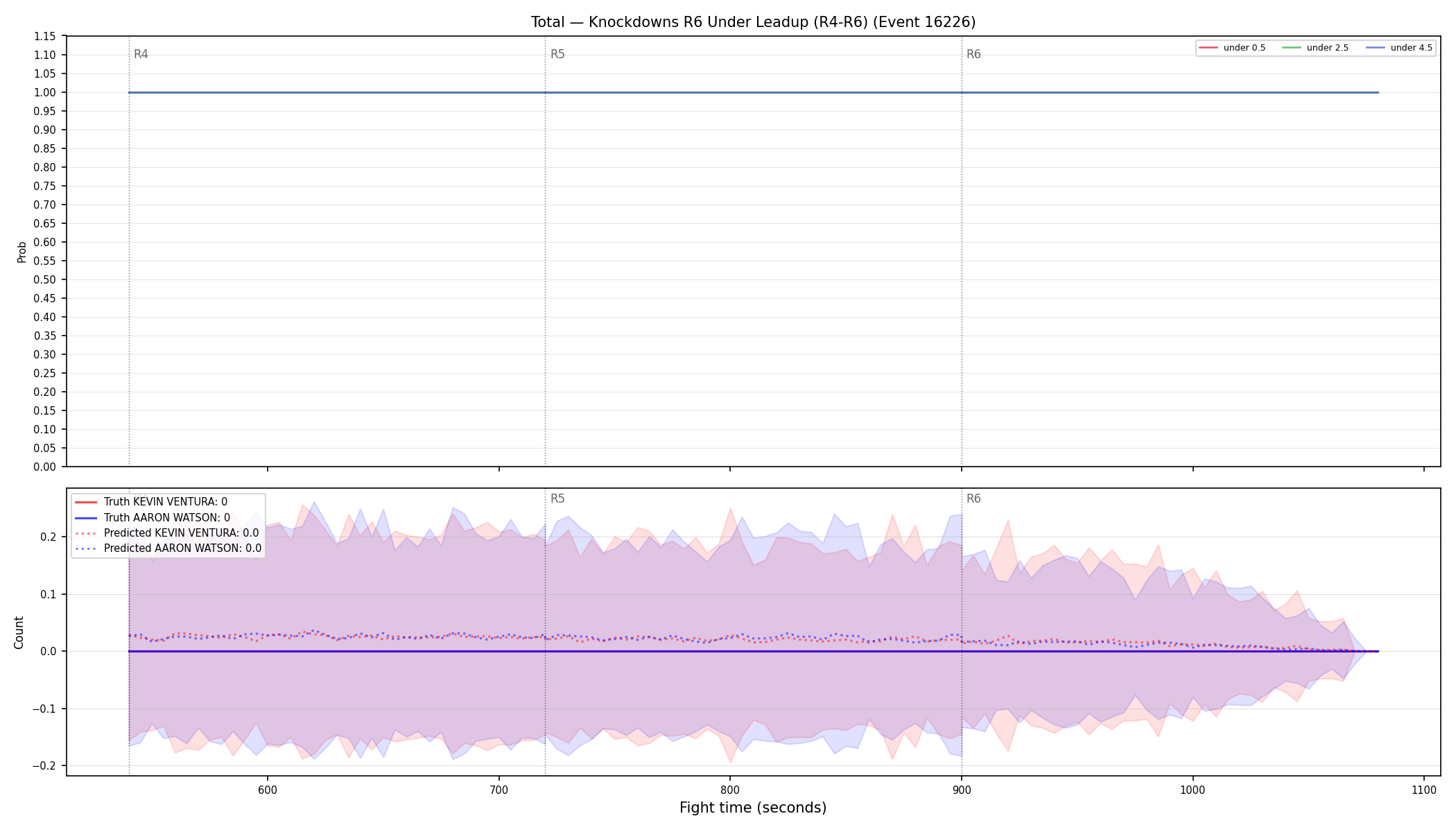The width and height of the screenshot is (1456, 832).
Task: Click the chart title mentioning Event 16226
Action: [x=753, y=22]
